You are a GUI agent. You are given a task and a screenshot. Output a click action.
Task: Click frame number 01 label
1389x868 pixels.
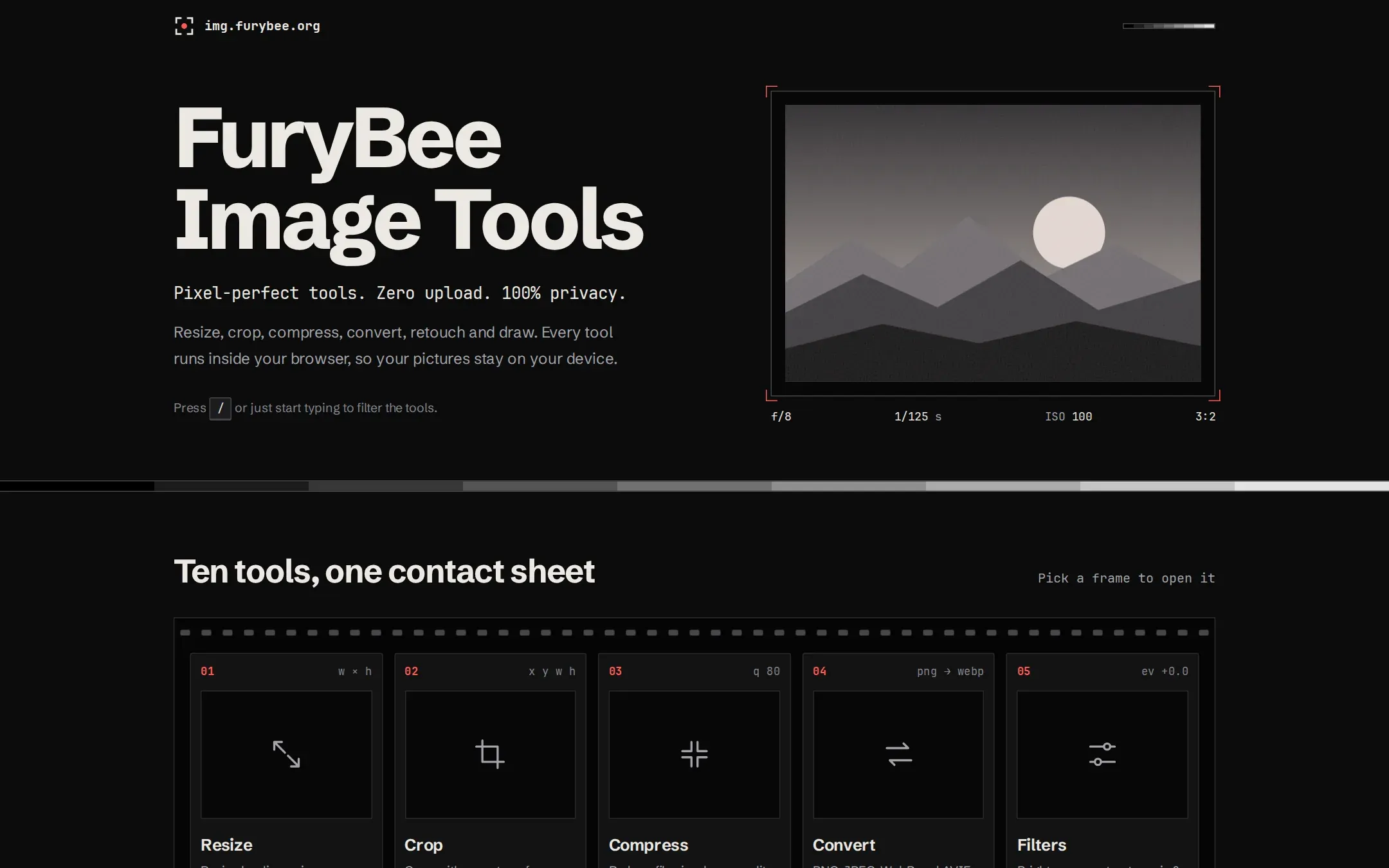(x=207, y=671)
